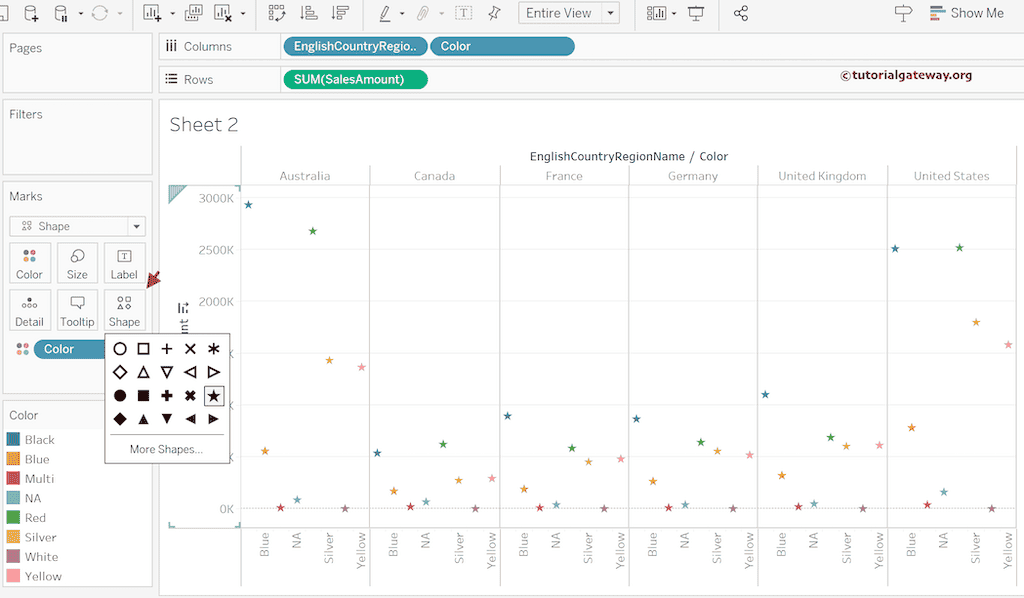Select the triangle shape in the palette
This screenshot has height=598, width=1024.
coord(143,371)
